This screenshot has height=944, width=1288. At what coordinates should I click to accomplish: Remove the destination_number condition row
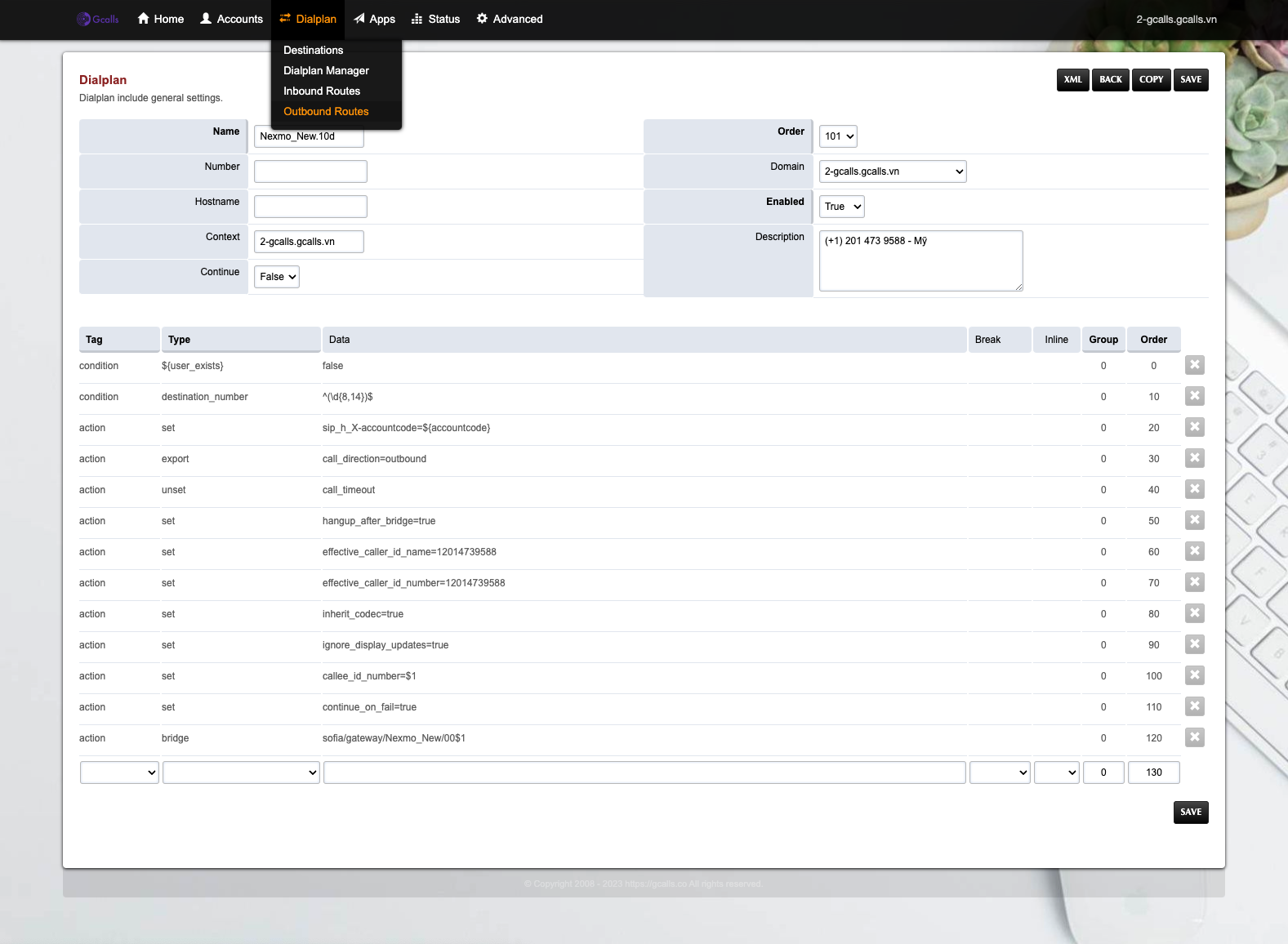pos(1194,396)
